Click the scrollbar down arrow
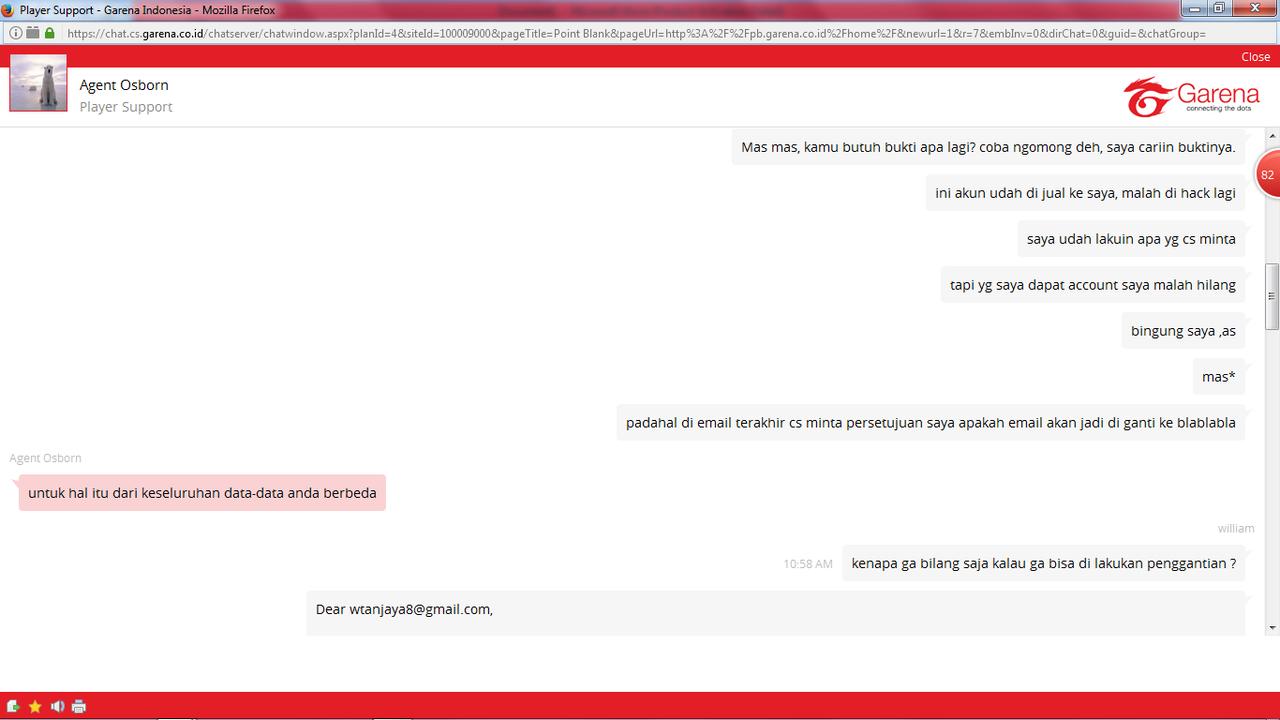 (x=1272, y=627)
